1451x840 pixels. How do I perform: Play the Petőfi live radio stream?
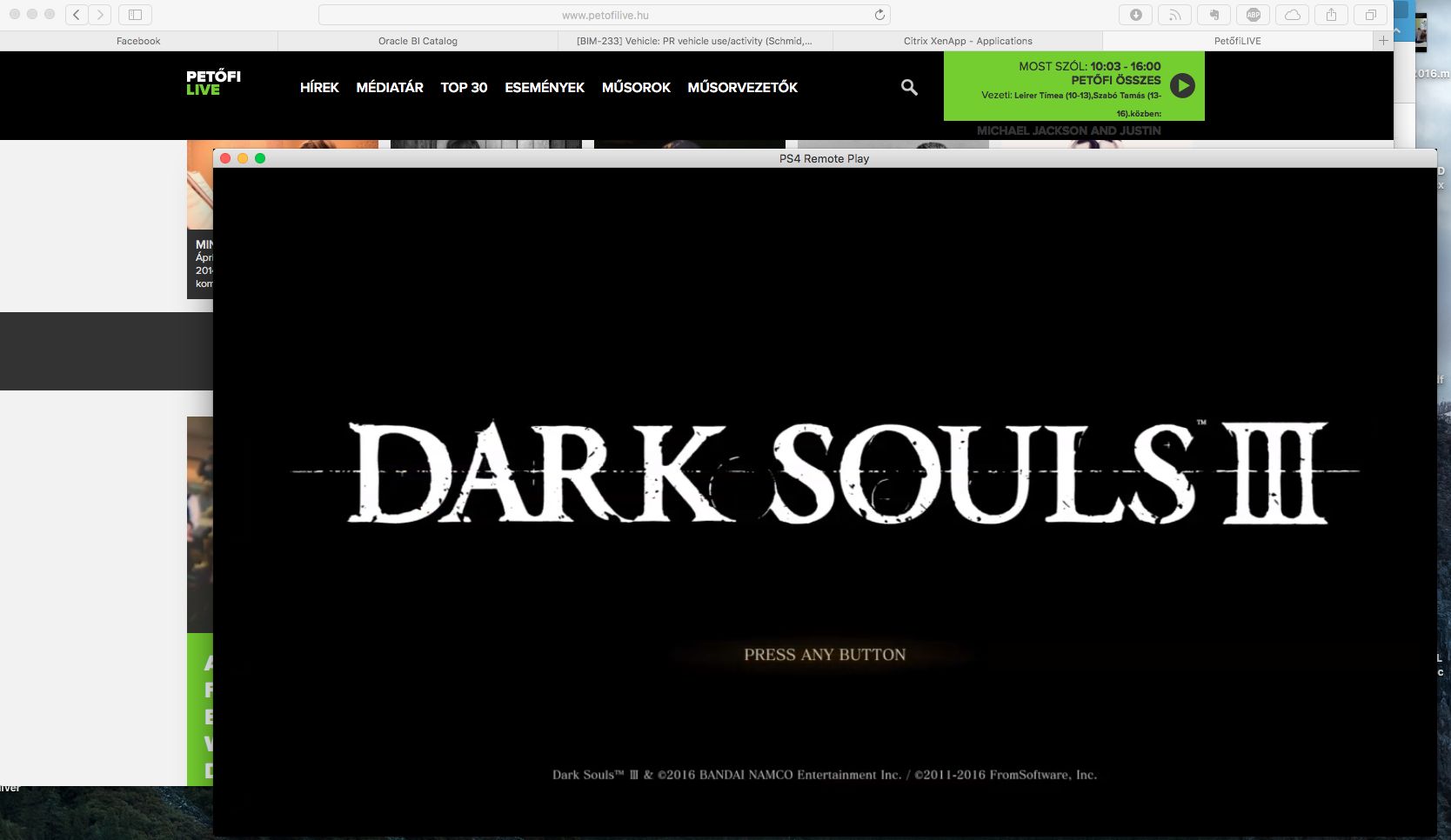[x=1182, y=85]
